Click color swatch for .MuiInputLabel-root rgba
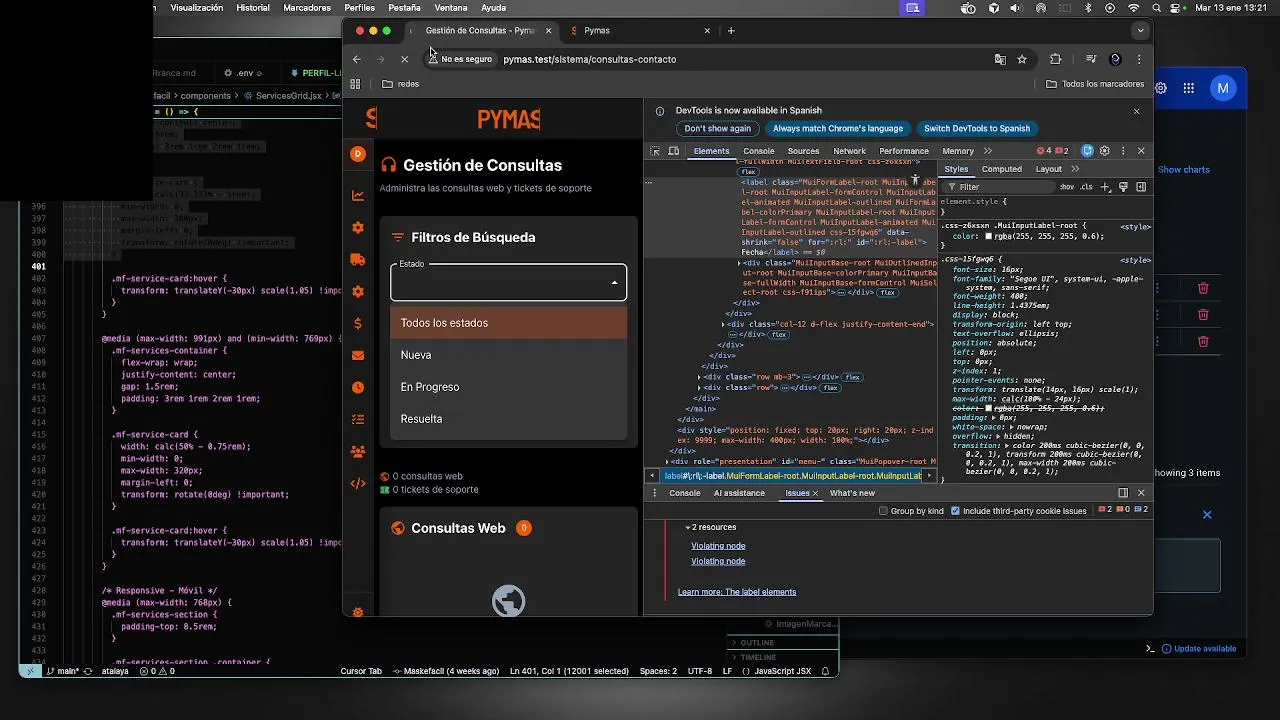Screen dimensions: 1280x720 989,236
